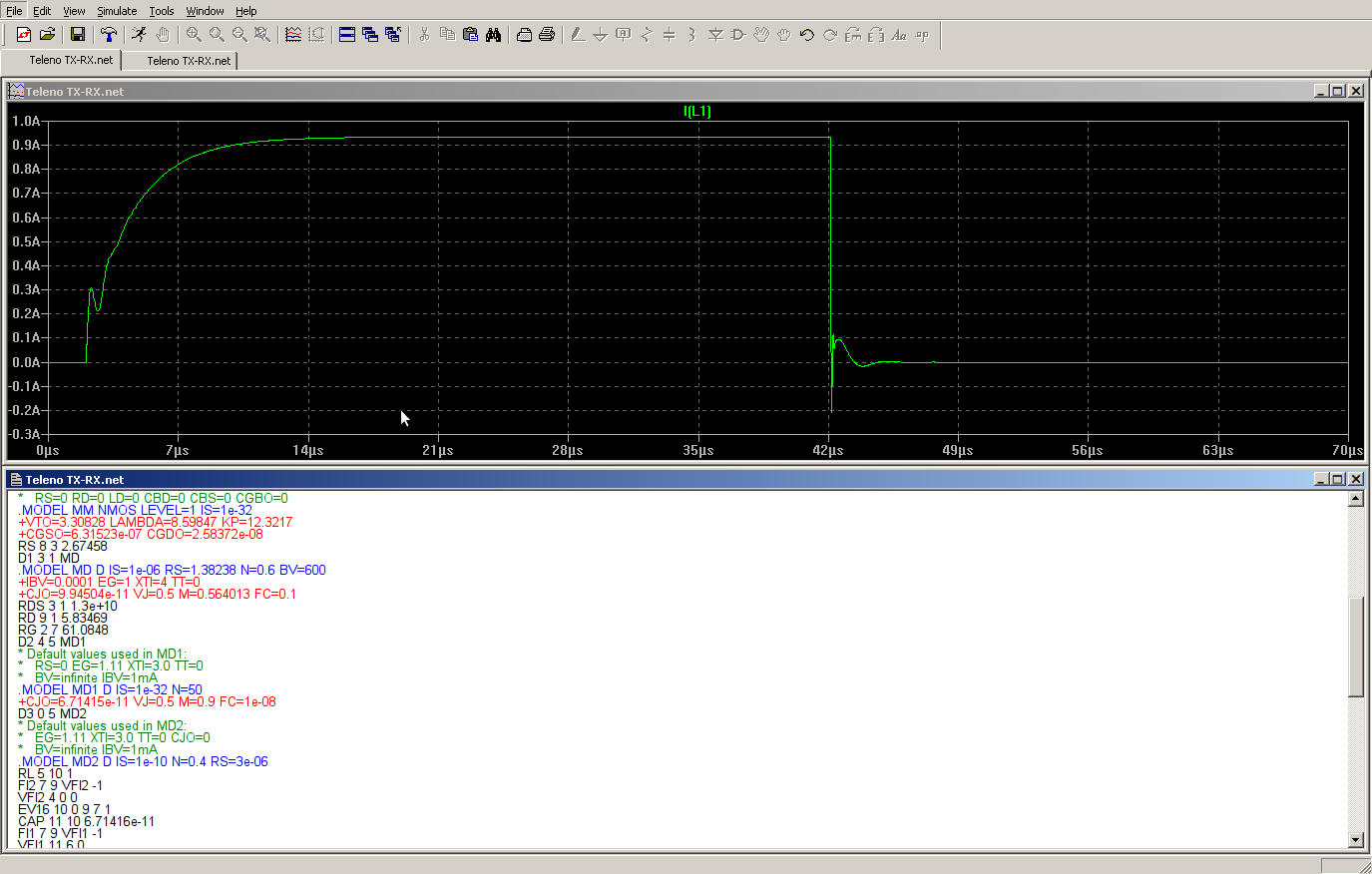The width and height of the screenshot is (1372, 874).
Task: Open the Simulate menu
Action: [x=117, y=11]
